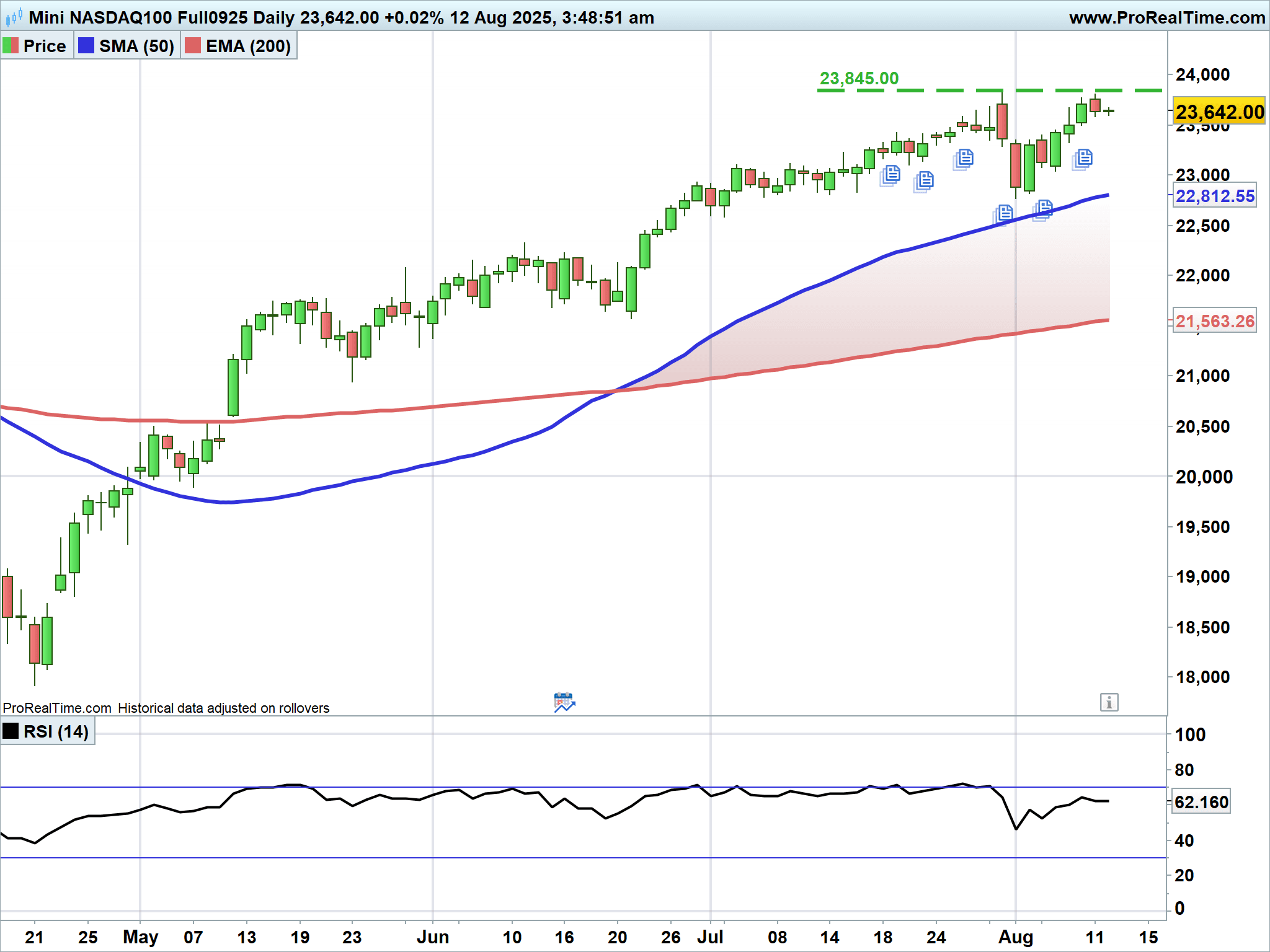
Task: Click the Jun date axis label
Action: 433,937
